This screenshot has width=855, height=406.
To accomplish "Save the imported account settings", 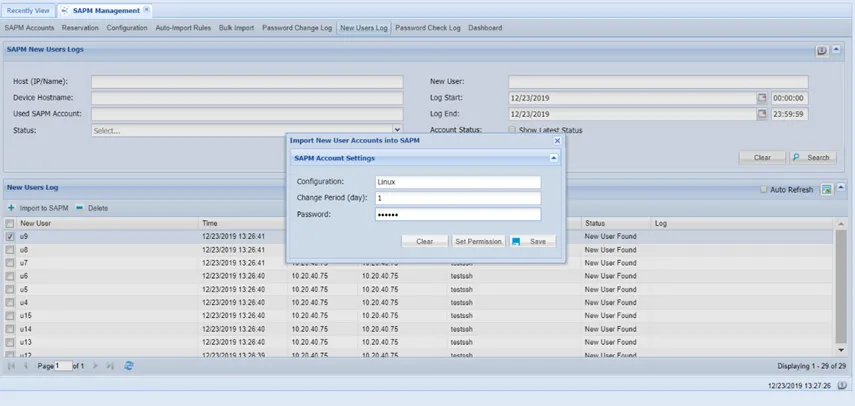I will [533, 241].
